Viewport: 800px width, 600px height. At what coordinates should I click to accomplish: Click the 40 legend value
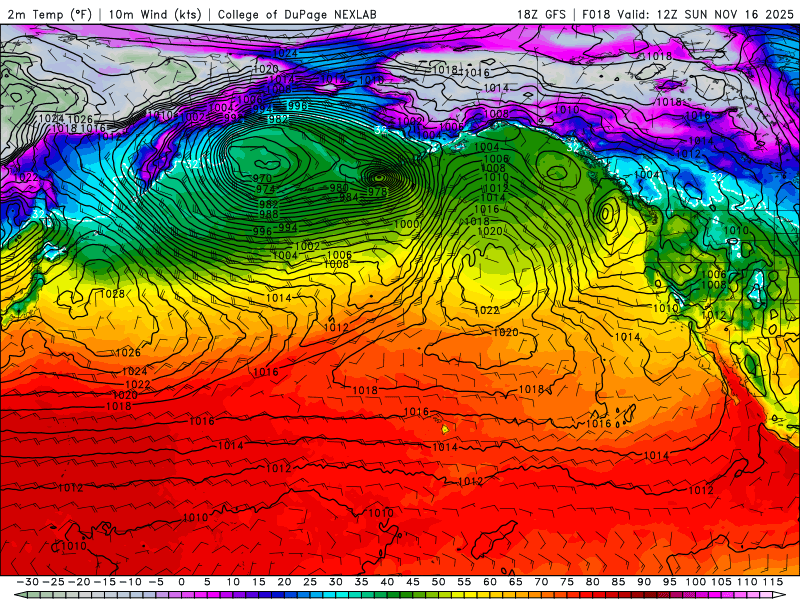[x=387, y=582]
